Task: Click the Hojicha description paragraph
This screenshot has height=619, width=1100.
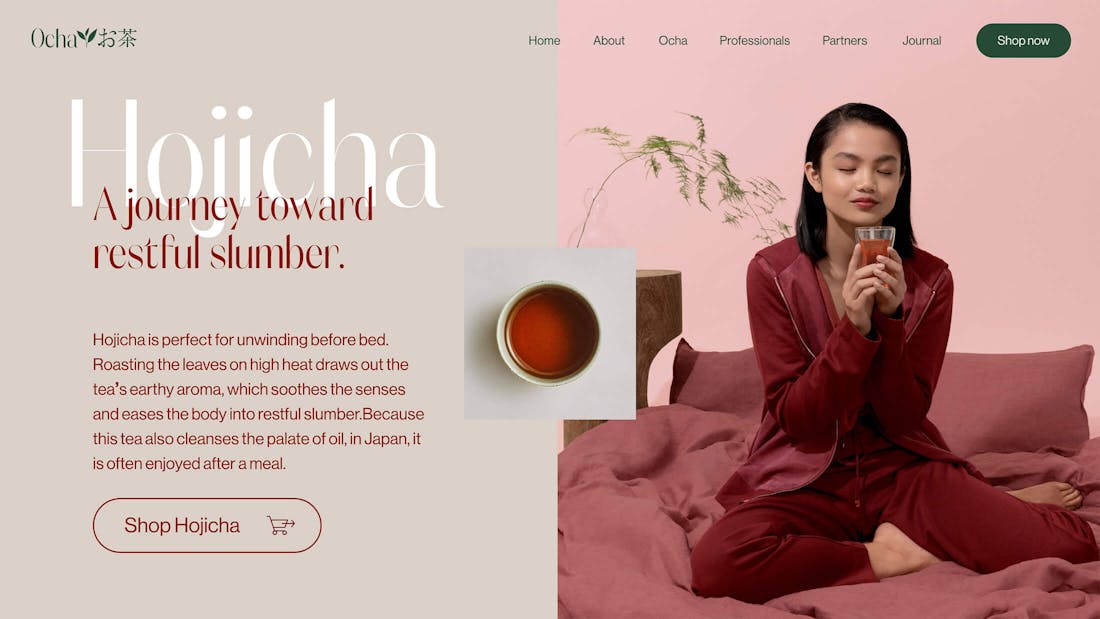Action: click(x=258, y=401)
